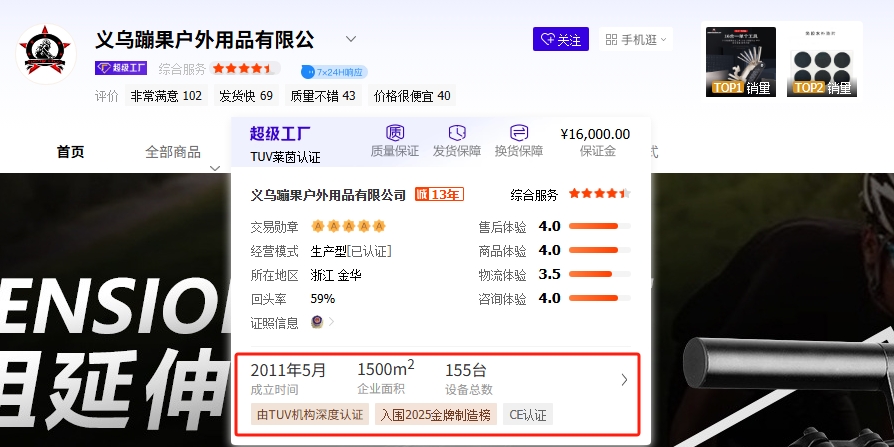The height and width of the screenshot is (447, 894).
Task: Click the 诚信通 13年 badge
Action: (x=439, y=194)
